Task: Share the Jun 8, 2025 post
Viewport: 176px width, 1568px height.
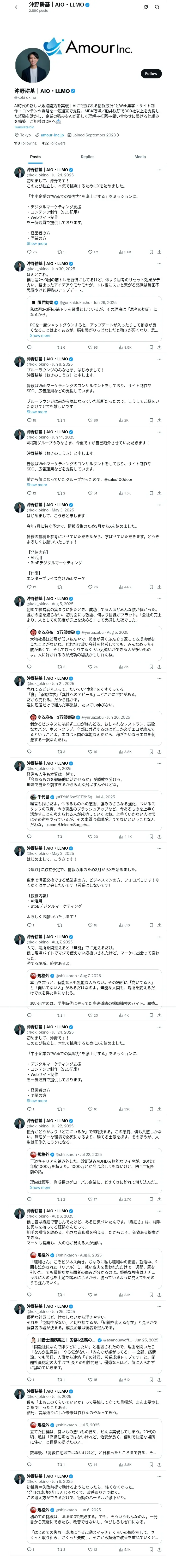Action: [159, 420]
